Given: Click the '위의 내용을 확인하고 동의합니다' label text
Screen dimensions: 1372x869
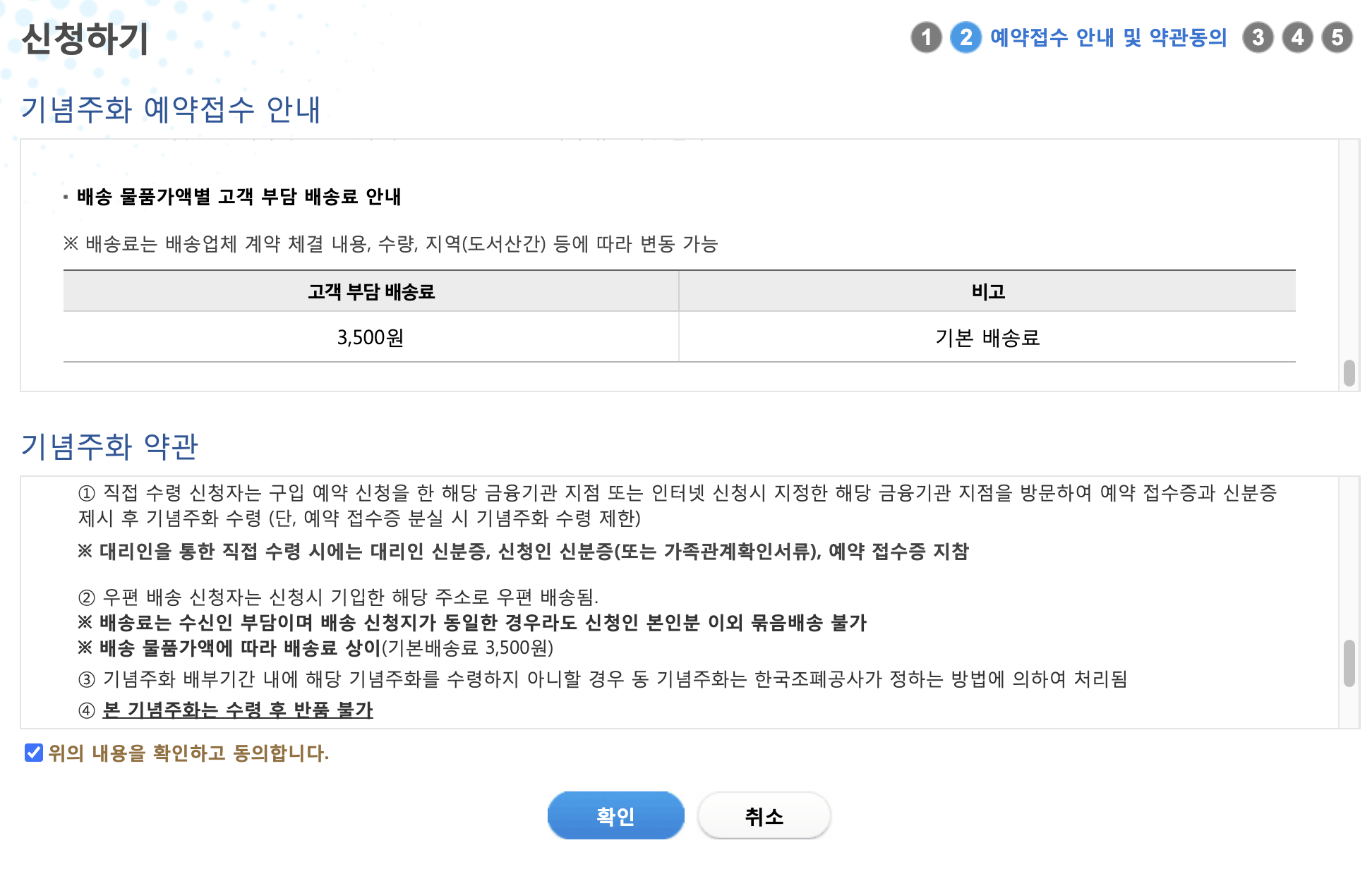Looking at the screenshot, I should 188,753.
